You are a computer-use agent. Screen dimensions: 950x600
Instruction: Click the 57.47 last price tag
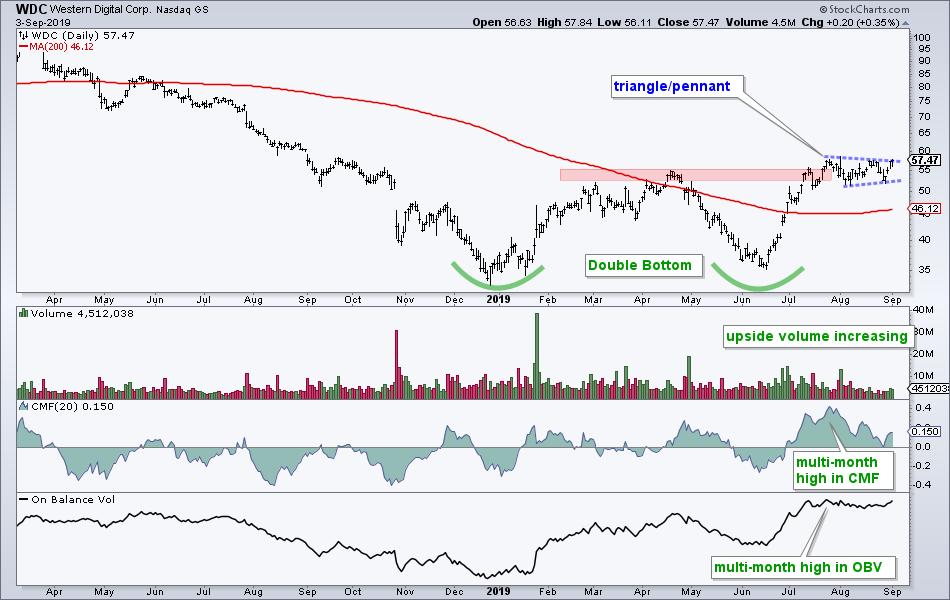point(925,161)
